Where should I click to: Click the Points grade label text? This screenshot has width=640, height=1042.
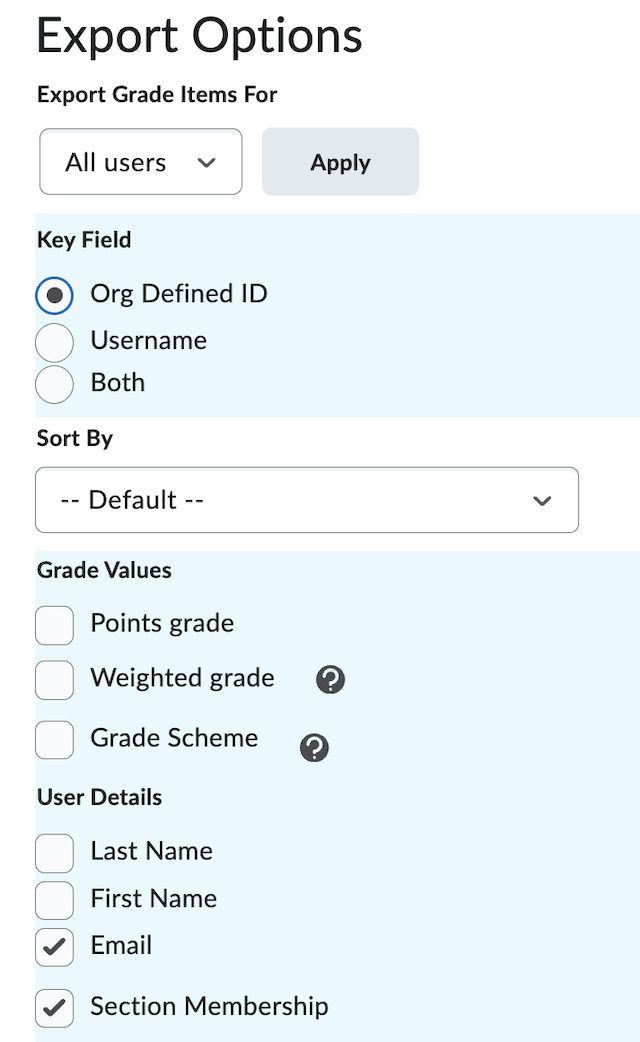coord(162,623)
